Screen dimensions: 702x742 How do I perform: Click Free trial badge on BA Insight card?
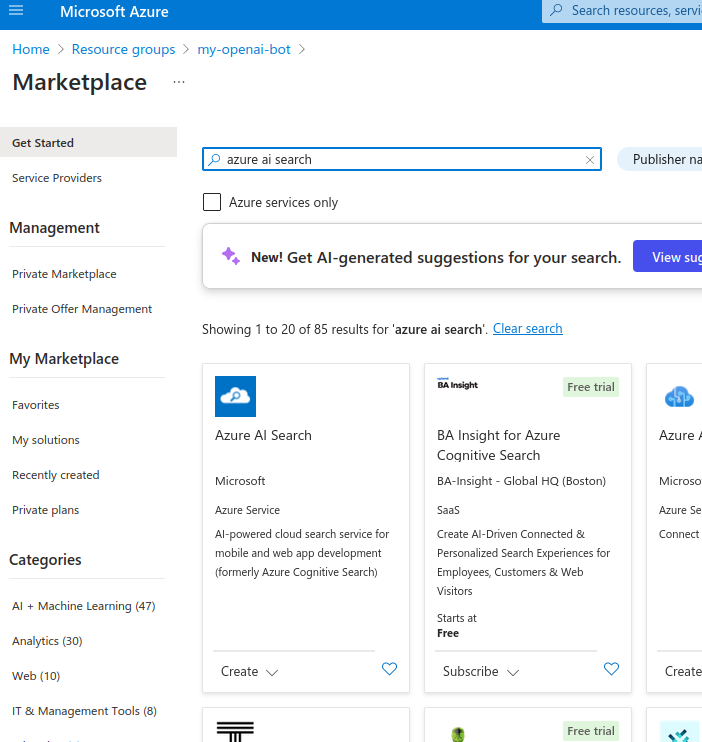(591, 387)
